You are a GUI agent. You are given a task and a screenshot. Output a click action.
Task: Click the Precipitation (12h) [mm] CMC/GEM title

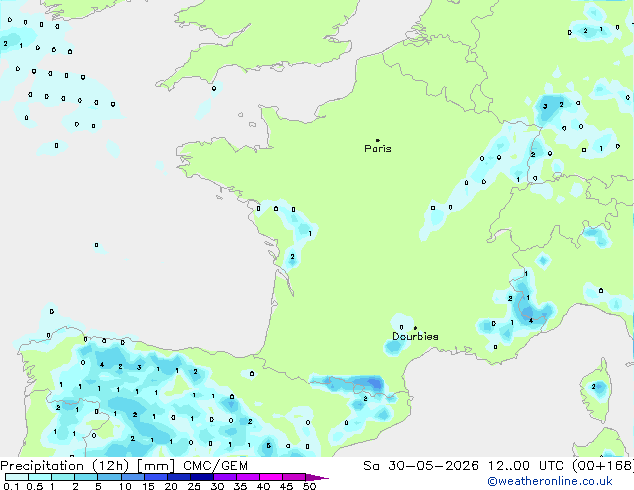pos(124,466)
